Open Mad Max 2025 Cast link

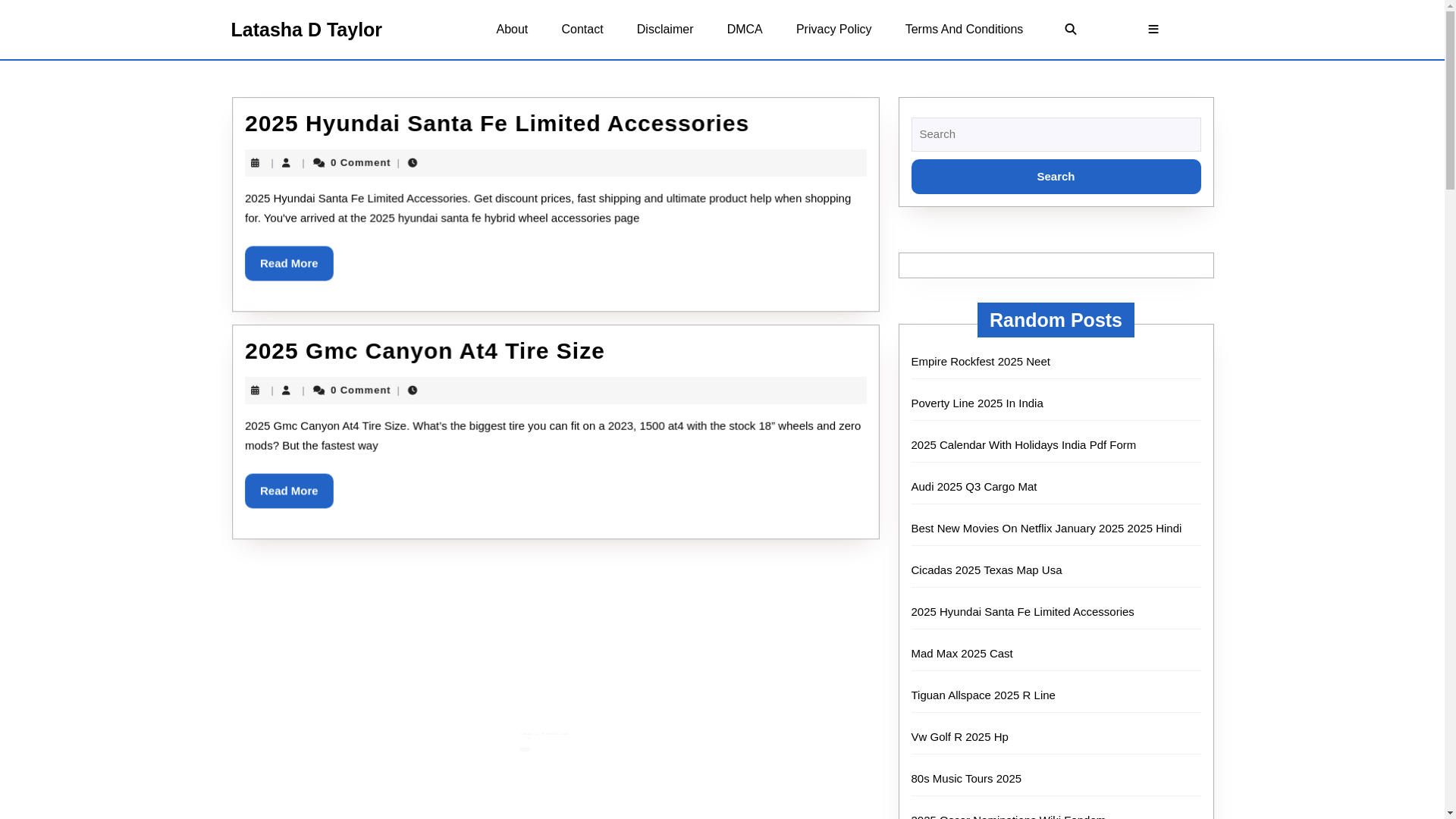pos(962,654)
